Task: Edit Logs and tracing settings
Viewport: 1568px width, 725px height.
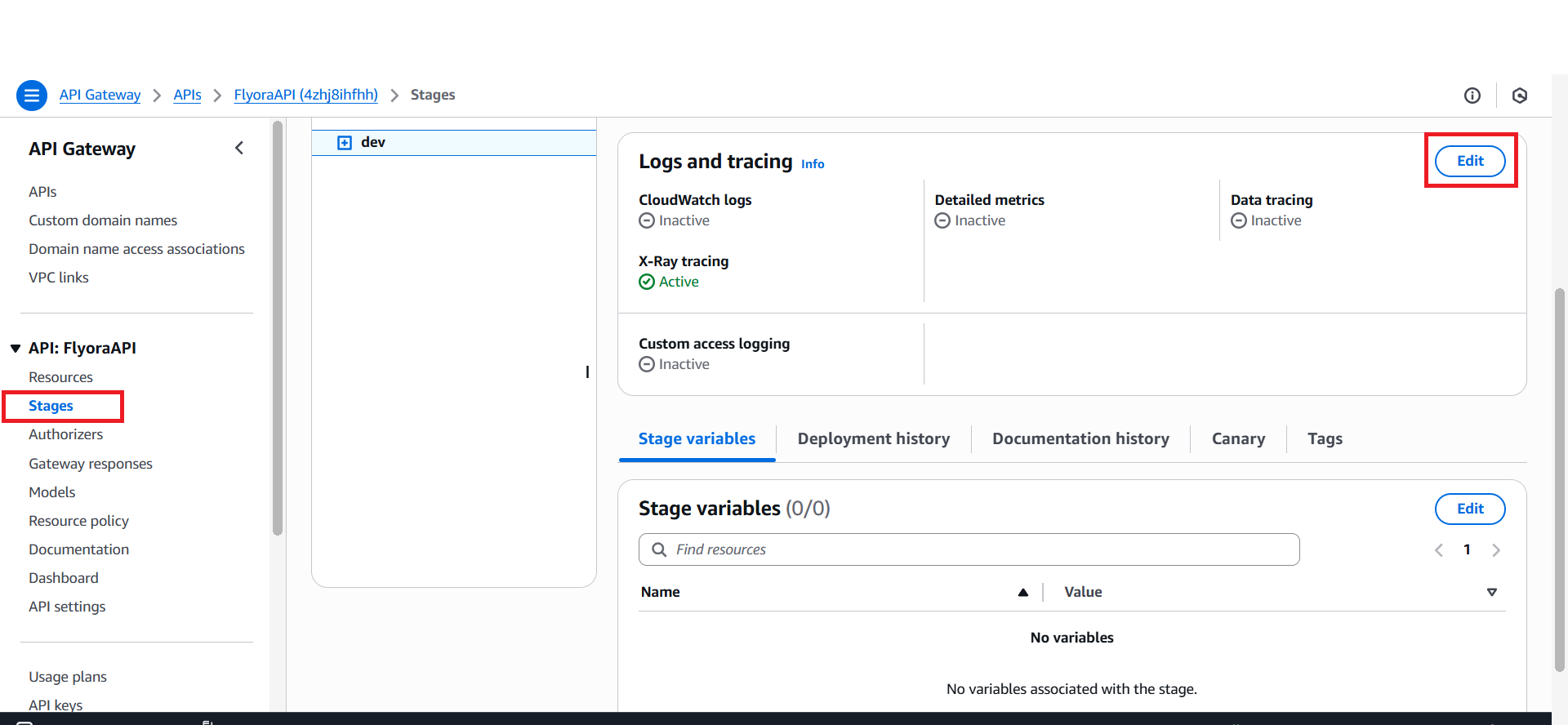Action: tap(1469, 161)
